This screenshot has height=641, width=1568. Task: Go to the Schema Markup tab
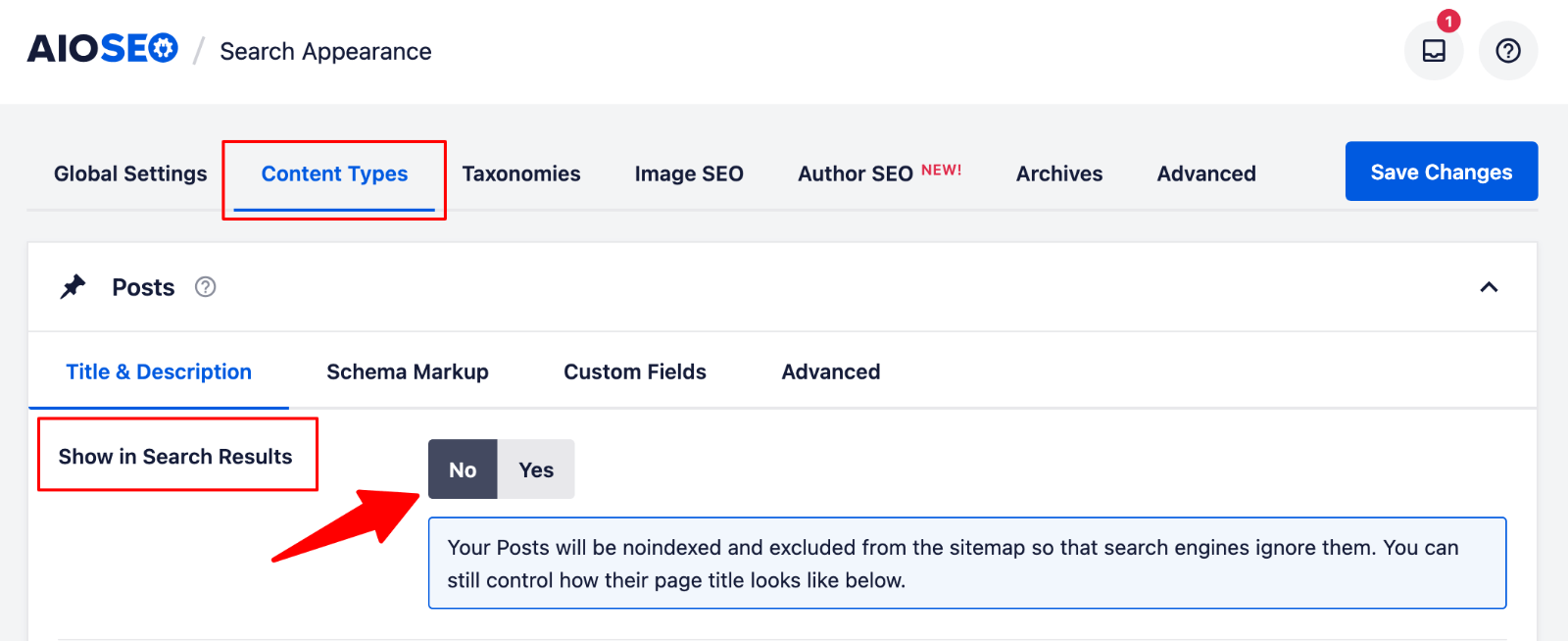pyautogui.click(x=407, y=371)
